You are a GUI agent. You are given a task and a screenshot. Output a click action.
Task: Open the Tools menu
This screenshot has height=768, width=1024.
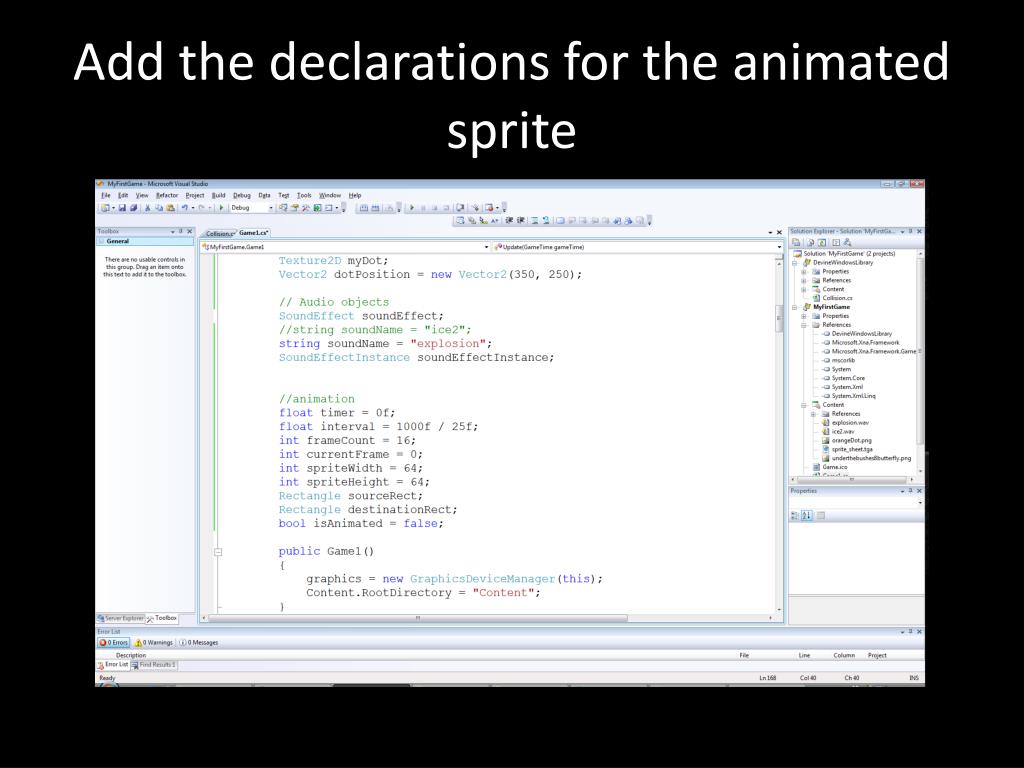(304, 195)
